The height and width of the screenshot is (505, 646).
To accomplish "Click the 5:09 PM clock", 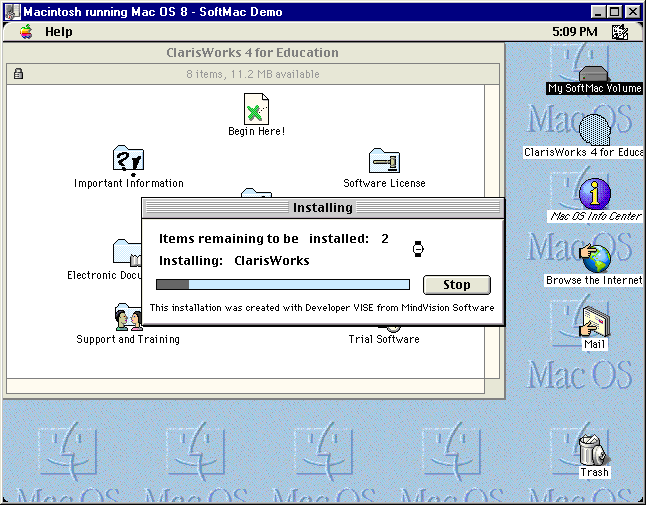I will point(575,32).
